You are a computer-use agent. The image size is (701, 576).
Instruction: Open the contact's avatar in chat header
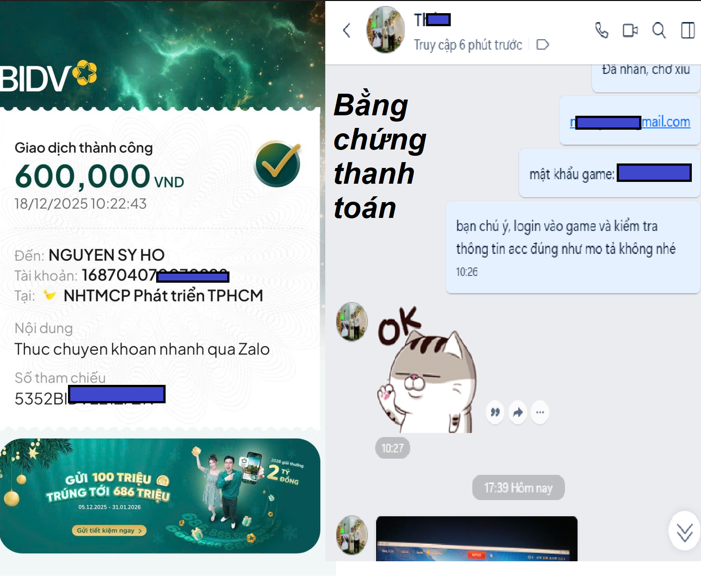[x=386, y=30]
